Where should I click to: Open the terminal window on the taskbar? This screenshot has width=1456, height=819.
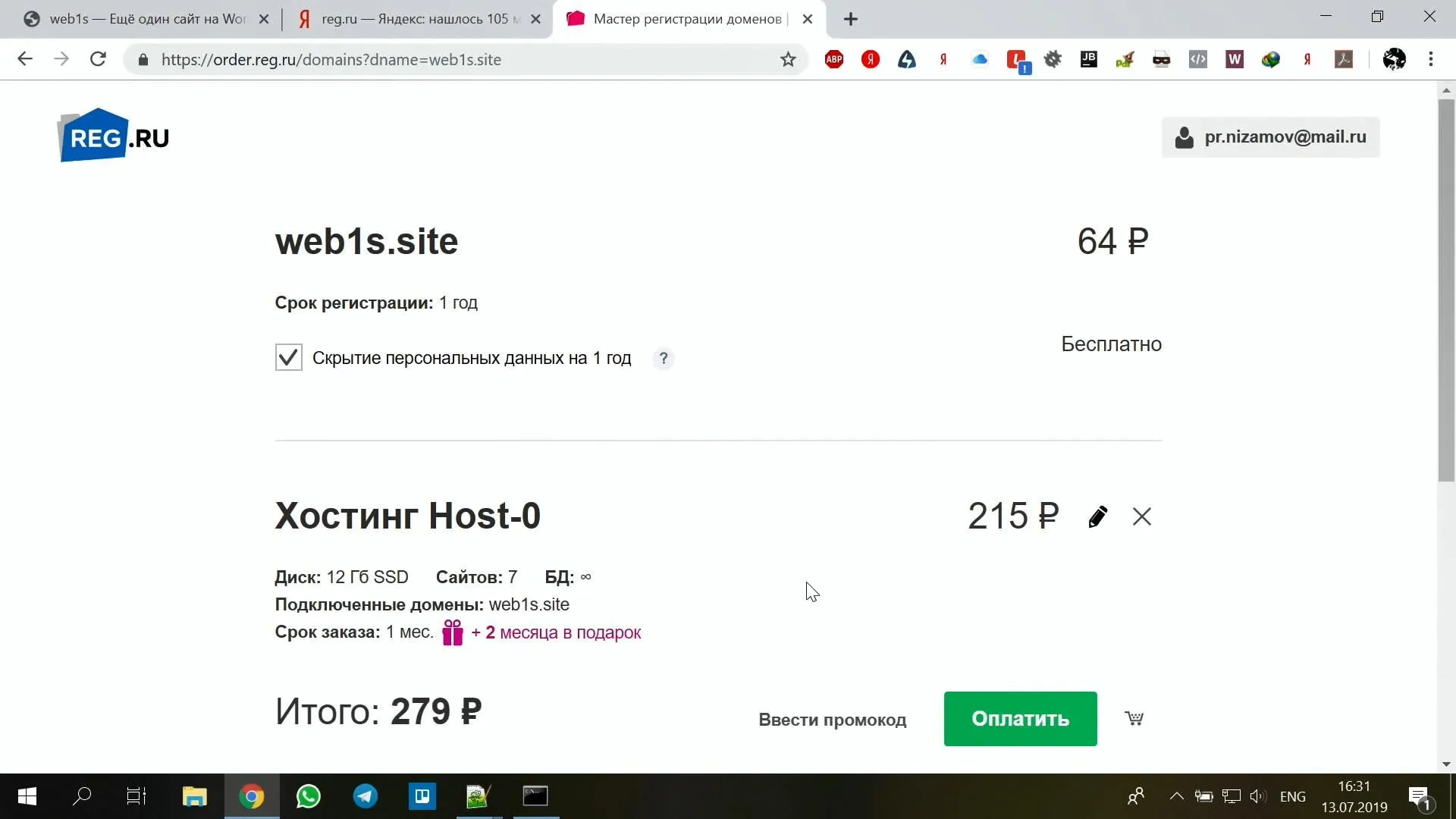point(536,796)
